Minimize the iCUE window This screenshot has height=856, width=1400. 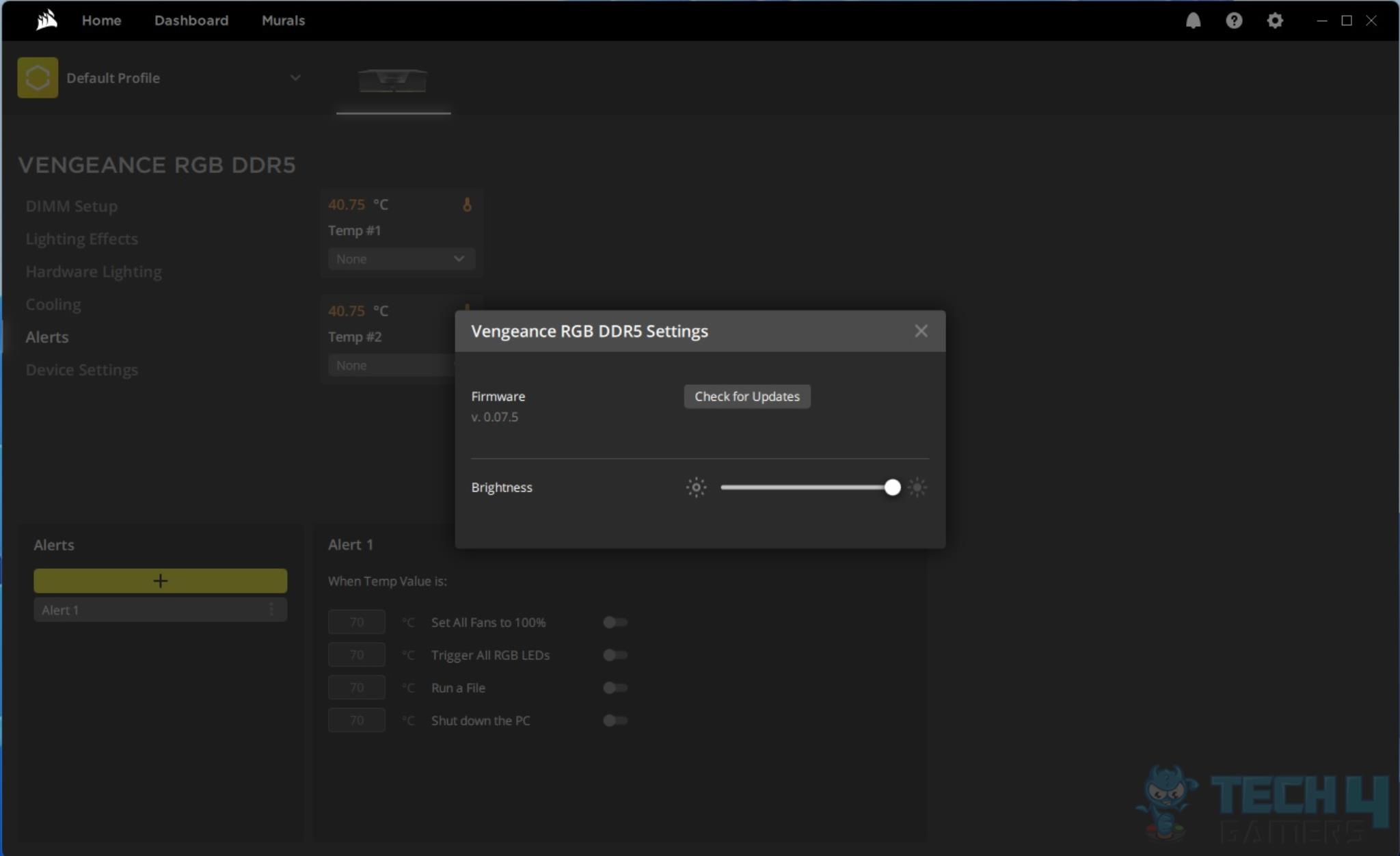1322,21
